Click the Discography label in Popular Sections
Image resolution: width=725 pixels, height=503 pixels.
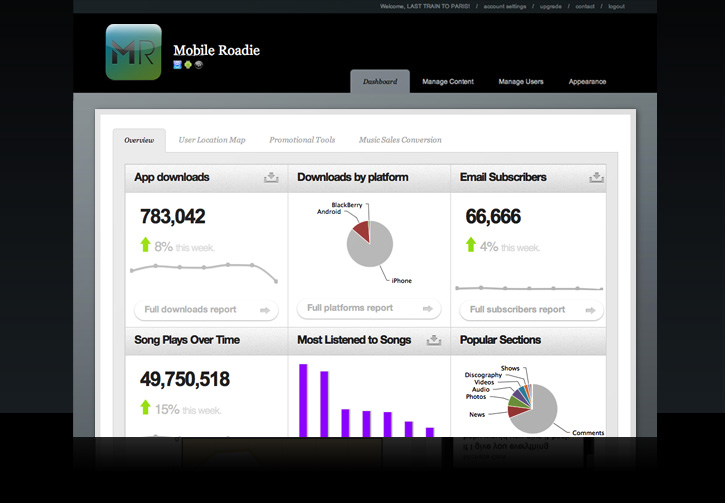pos(483,375)
